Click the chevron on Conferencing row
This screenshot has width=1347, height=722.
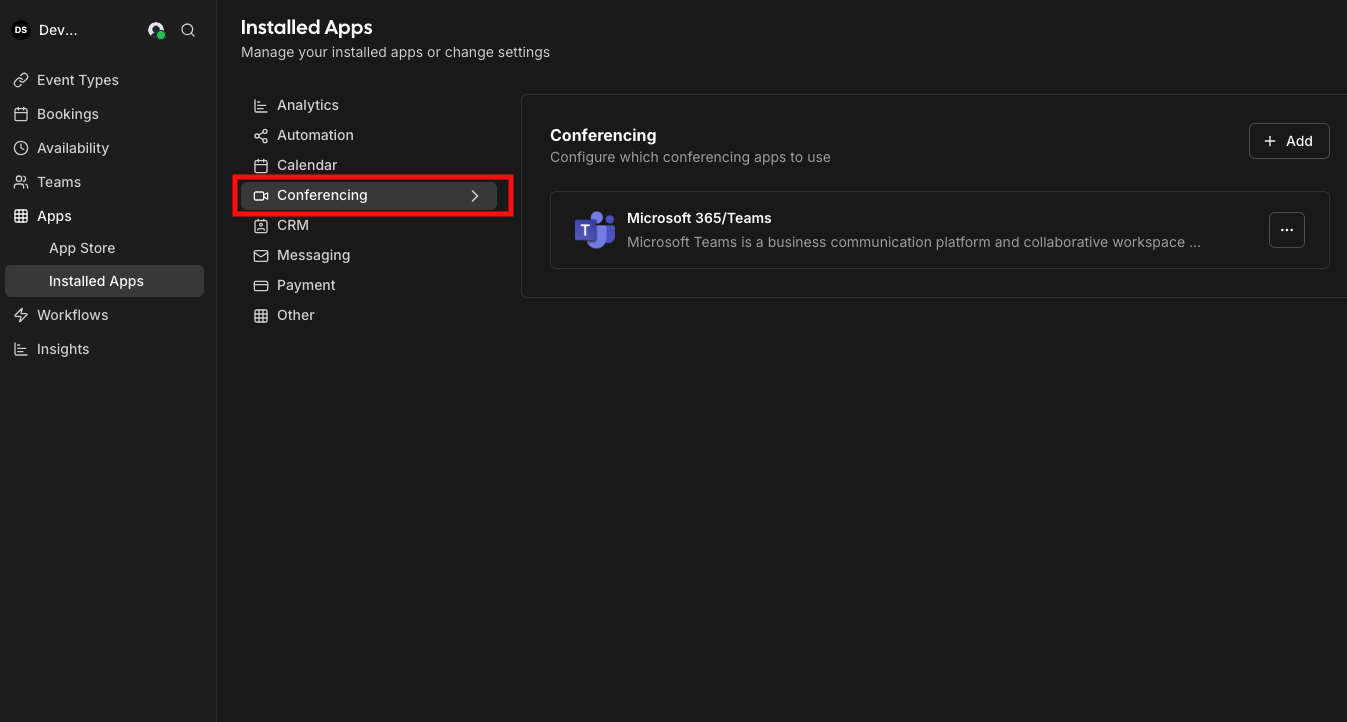[x=475, y=196]
